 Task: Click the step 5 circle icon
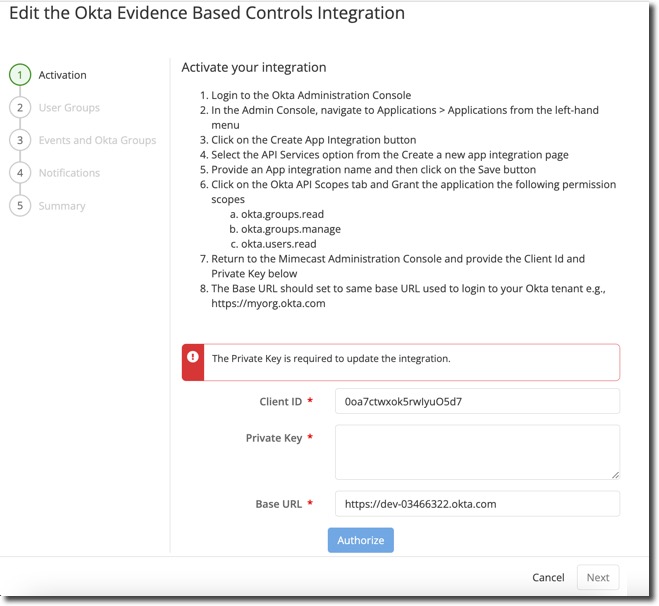[19, 206]
